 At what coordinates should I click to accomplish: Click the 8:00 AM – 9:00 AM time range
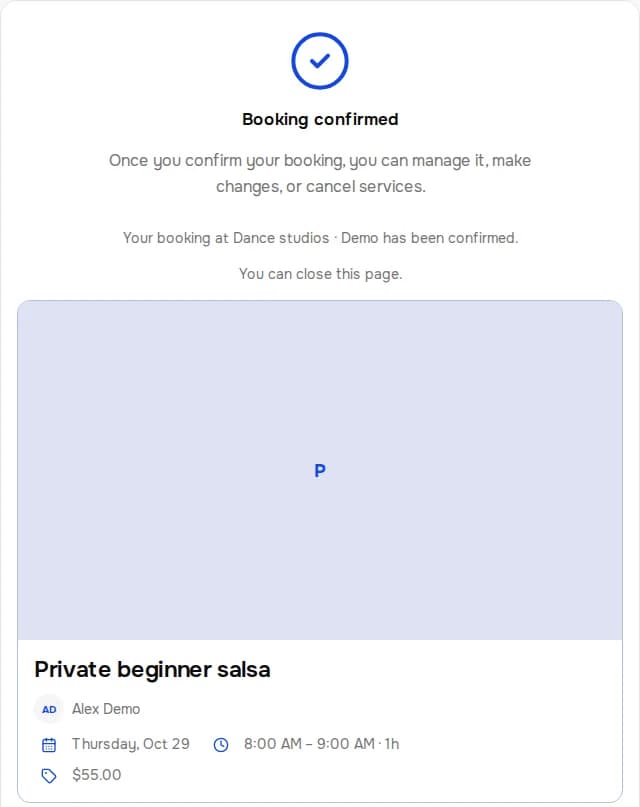click(309, 744)
